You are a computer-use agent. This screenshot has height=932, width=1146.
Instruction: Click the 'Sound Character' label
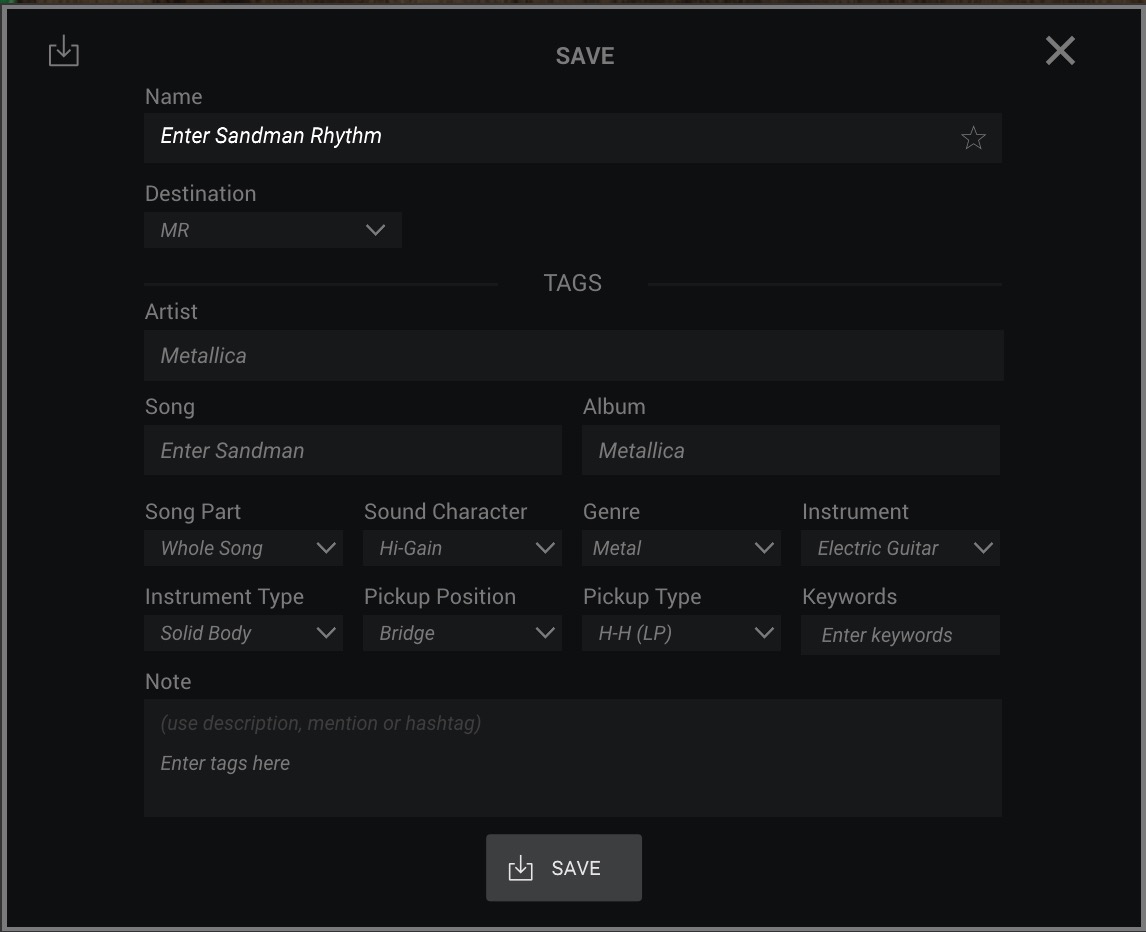coord(445,512)
